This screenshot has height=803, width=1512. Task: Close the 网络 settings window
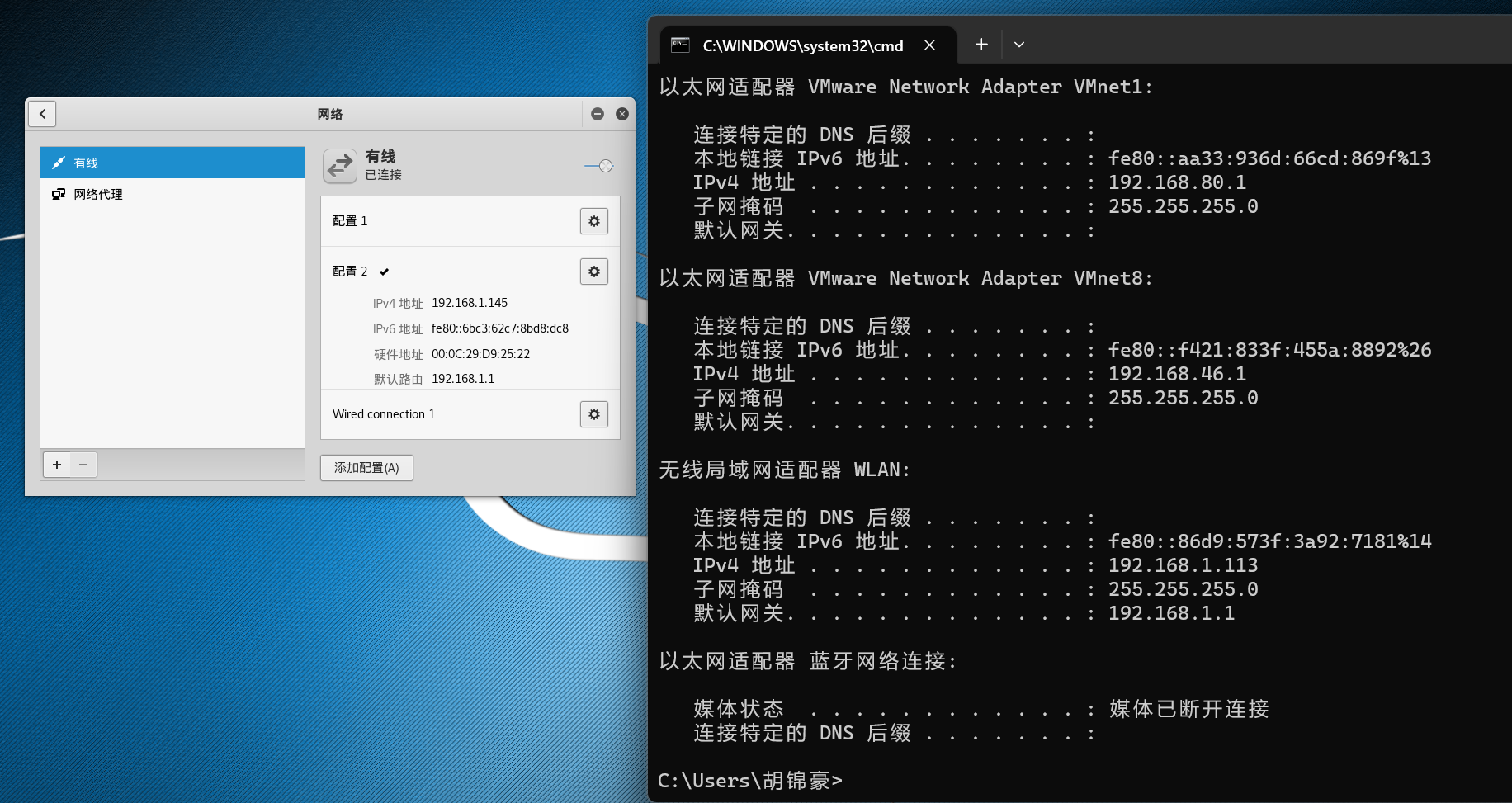[622, 114]
